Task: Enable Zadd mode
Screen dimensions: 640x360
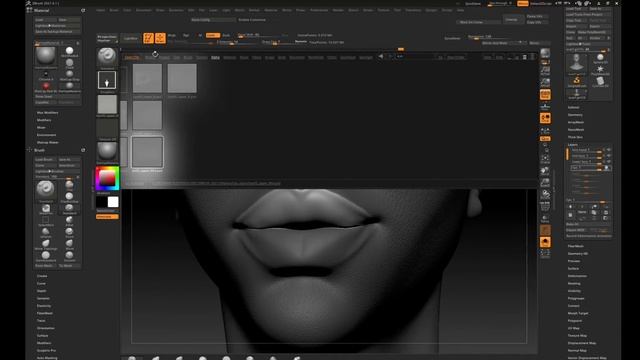Action: (213, 36)
